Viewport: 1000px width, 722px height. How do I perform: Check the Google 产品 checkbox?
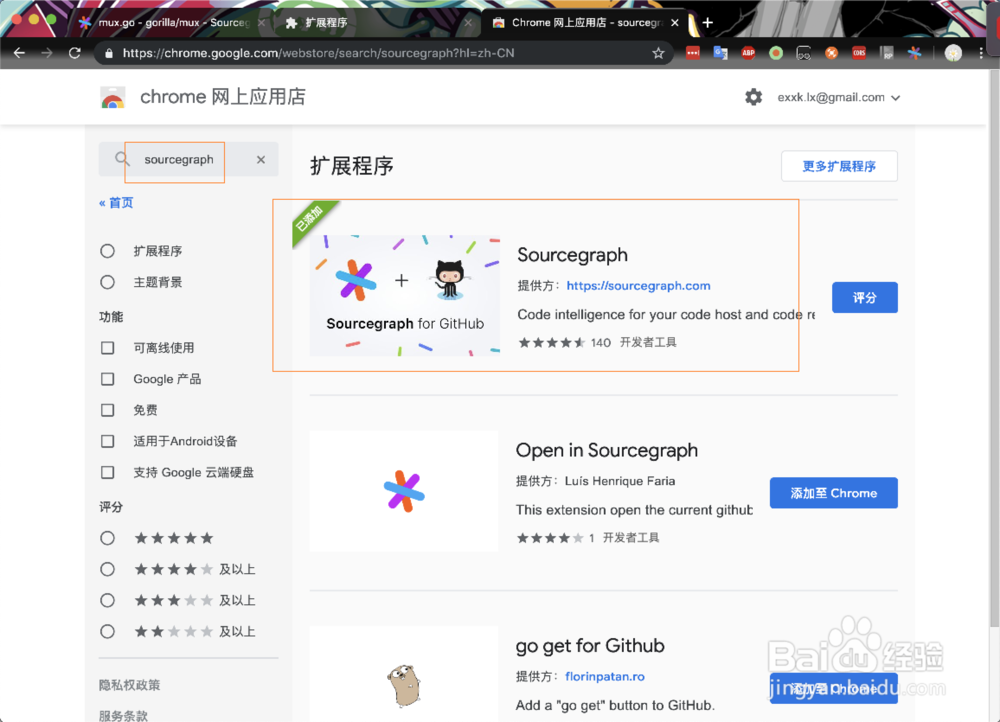coord(108,379)
